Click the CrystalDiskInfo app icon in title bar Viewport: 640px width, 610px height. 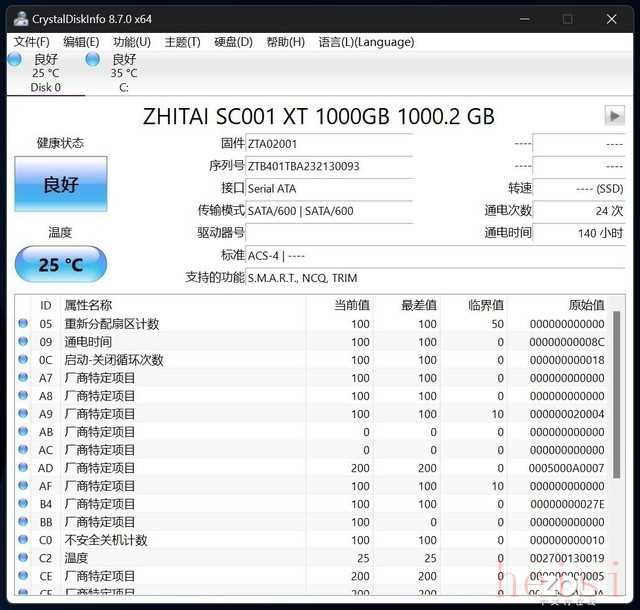click(20, 18)
